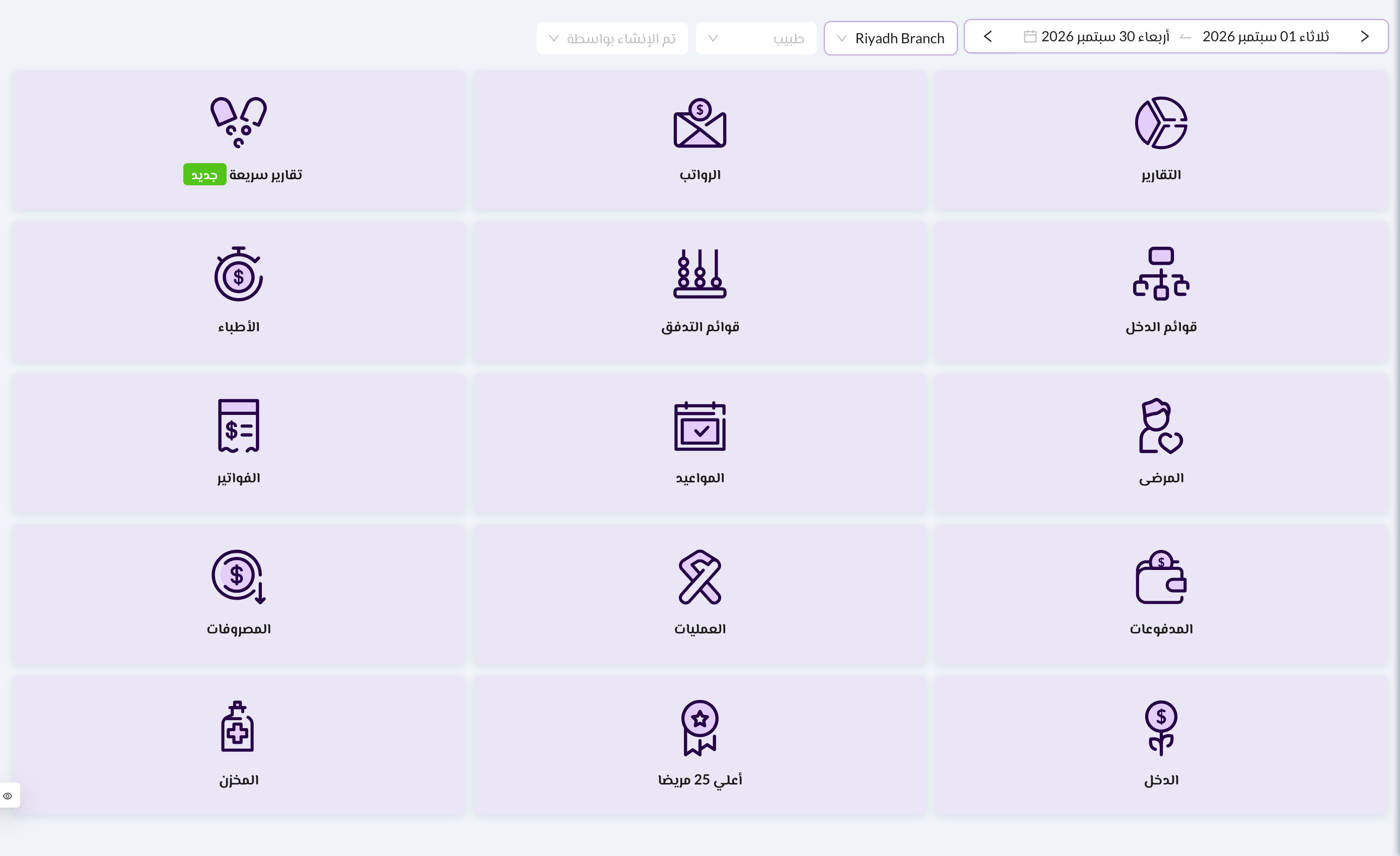Open the قوائم التدفق abacus icon
This screenshot has width=1400, height=856.
[x=699, y=274]
